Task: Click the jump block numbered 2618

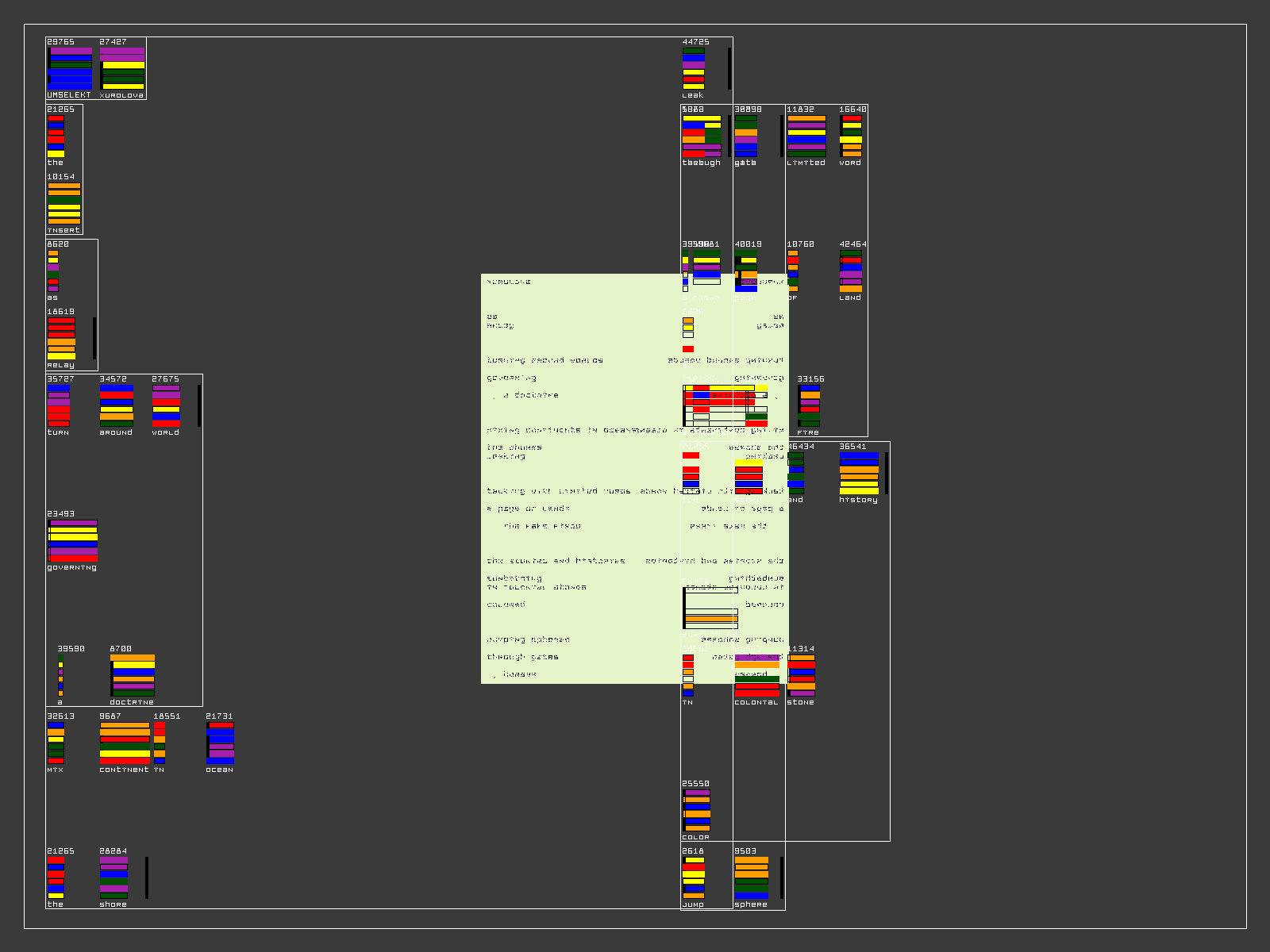Action: [x=694, y=877]
